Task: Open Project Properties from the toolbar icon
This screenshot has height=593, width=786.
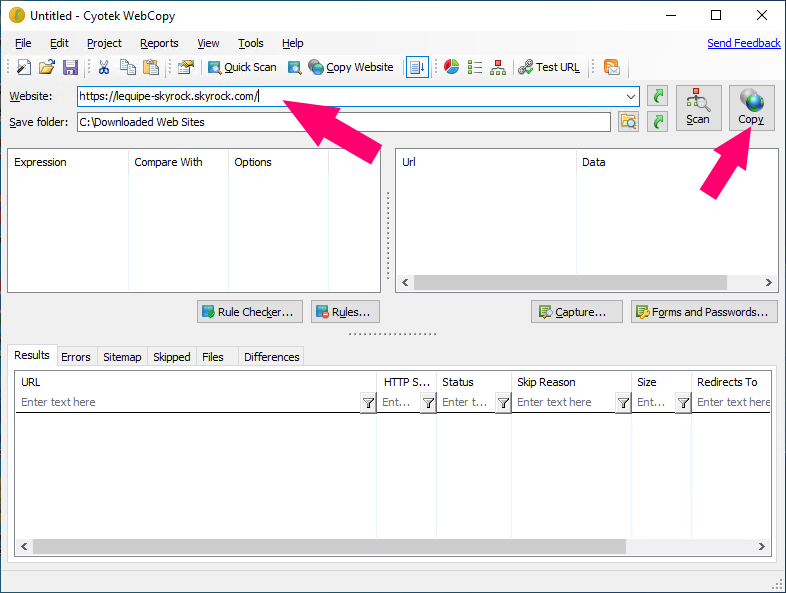Action: 186,67
